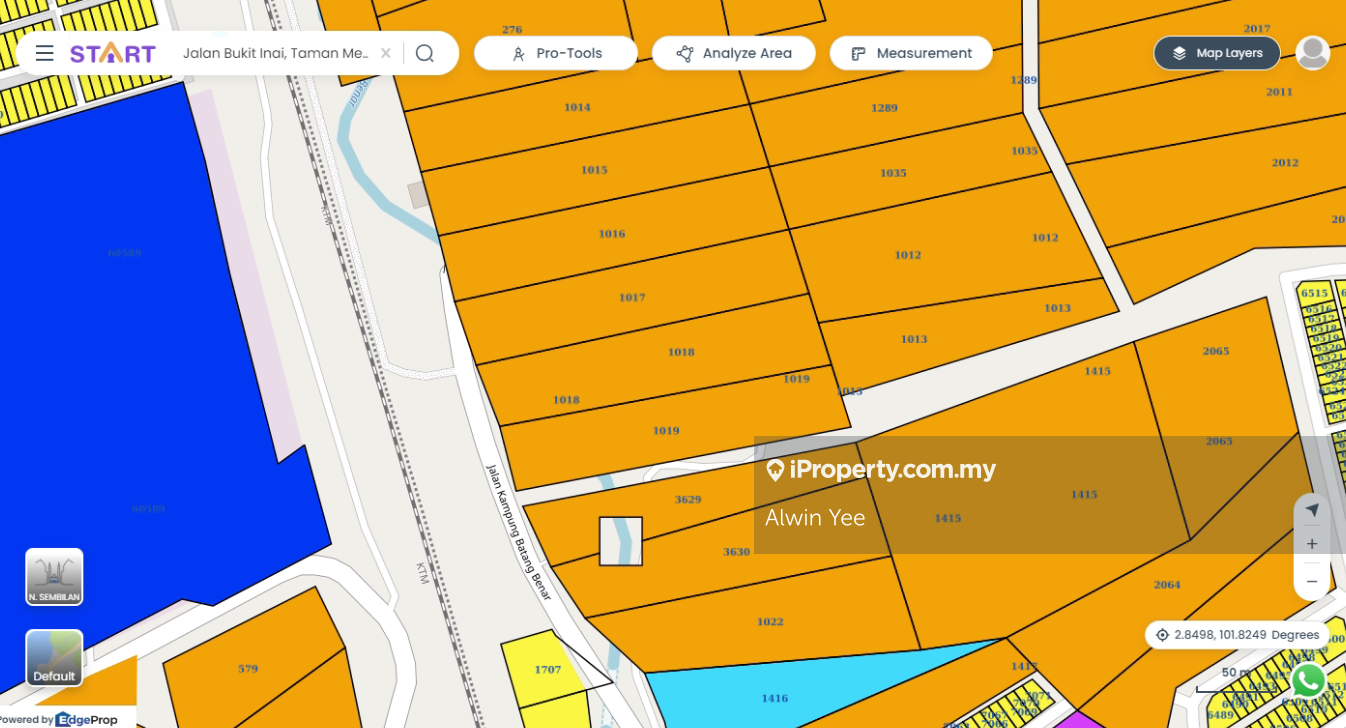This screenshot has width=1346, height=728.
Task: Expand the Map Layers panel
Action: 1216,53
